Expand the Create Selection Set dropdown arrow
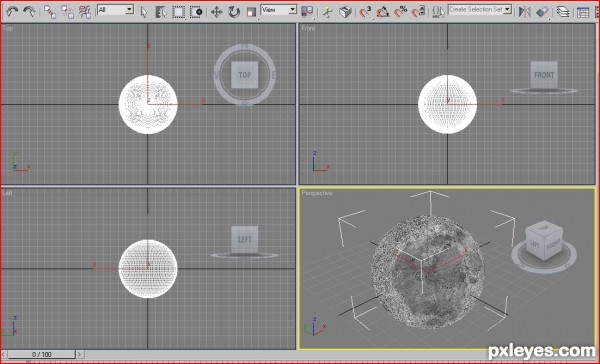Viewport: 600px width, 364px height. pyautogui.click(x=507, y=9)
